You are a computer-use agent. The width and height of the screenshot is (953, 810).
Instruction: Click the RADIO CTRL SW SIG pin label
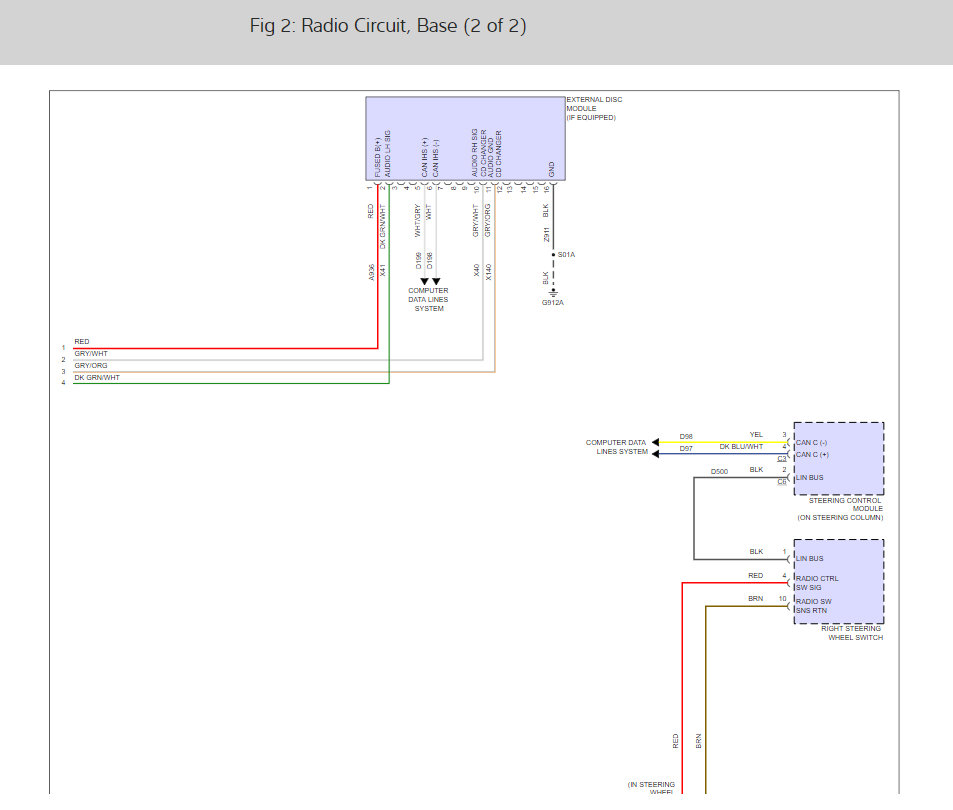pos(817,583)
